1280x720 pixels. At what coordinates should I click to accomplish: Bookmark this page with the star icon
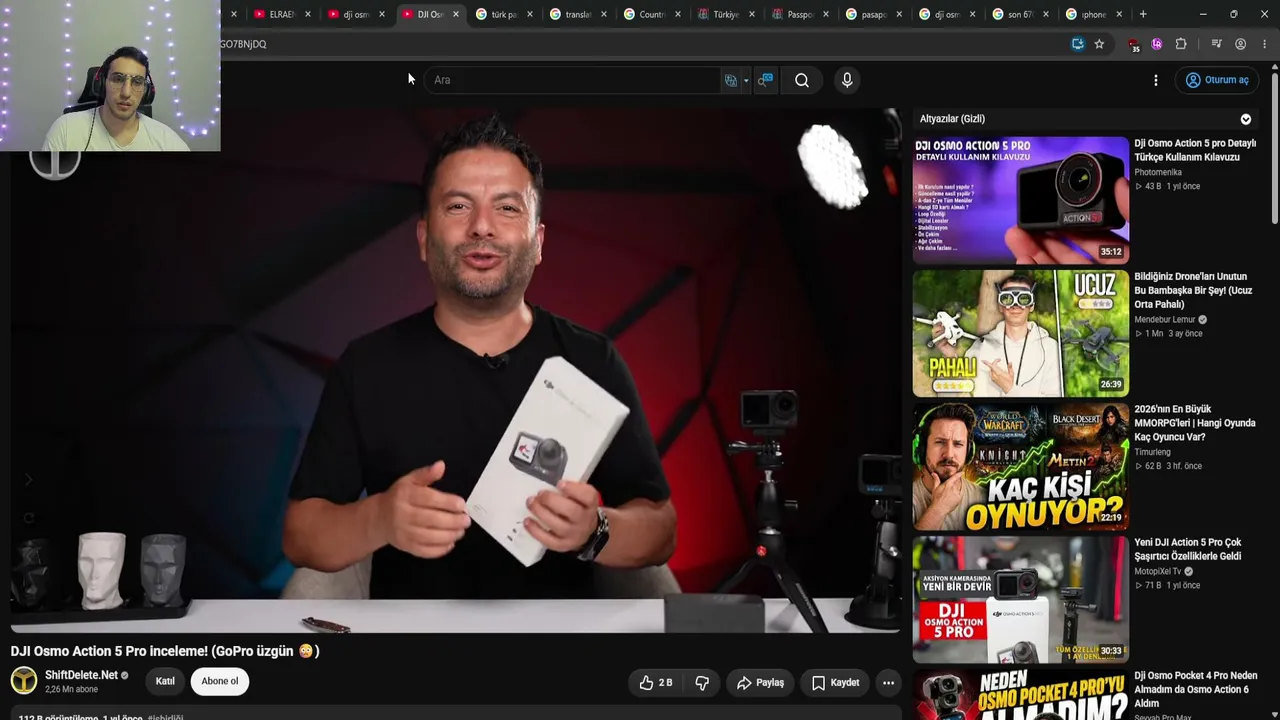(x=1099, y=44)
